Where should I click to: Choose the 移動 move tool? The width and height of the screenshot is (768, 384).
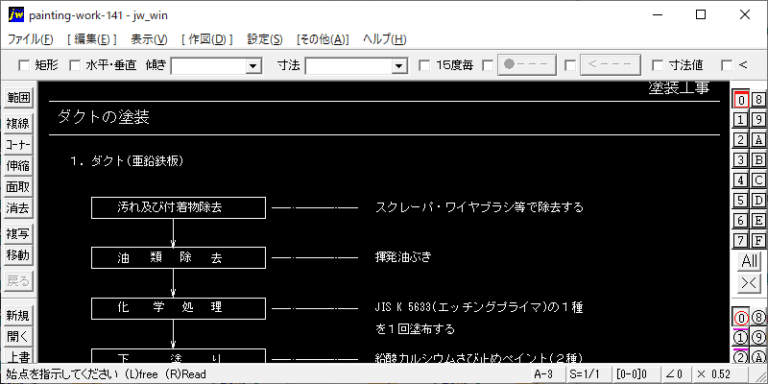[18, 255]
